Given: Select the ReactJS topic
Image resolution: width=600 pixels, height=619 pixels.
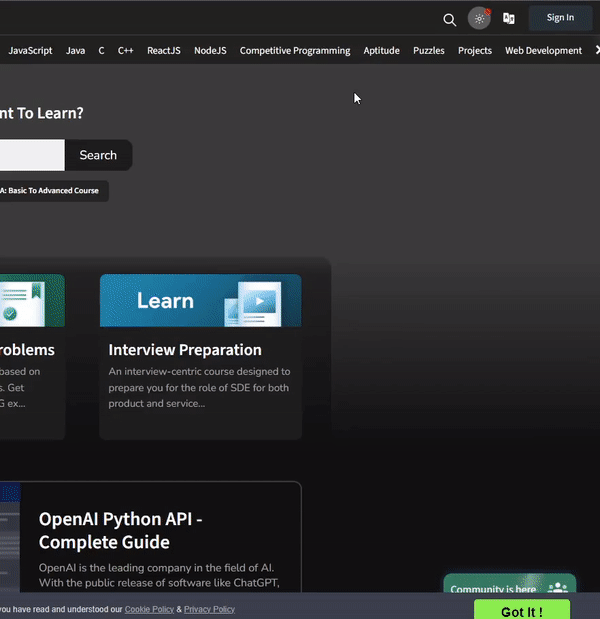Looking at the screenshot, I should 164,50.
